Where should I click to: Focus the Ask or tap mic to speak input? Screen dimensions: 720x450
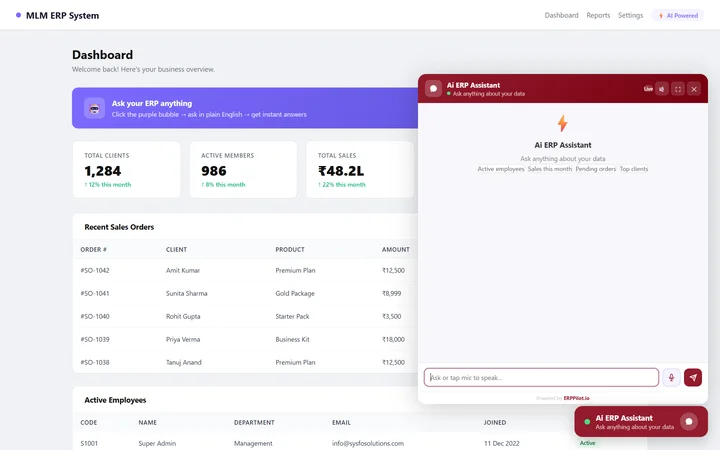click(541, 377)
